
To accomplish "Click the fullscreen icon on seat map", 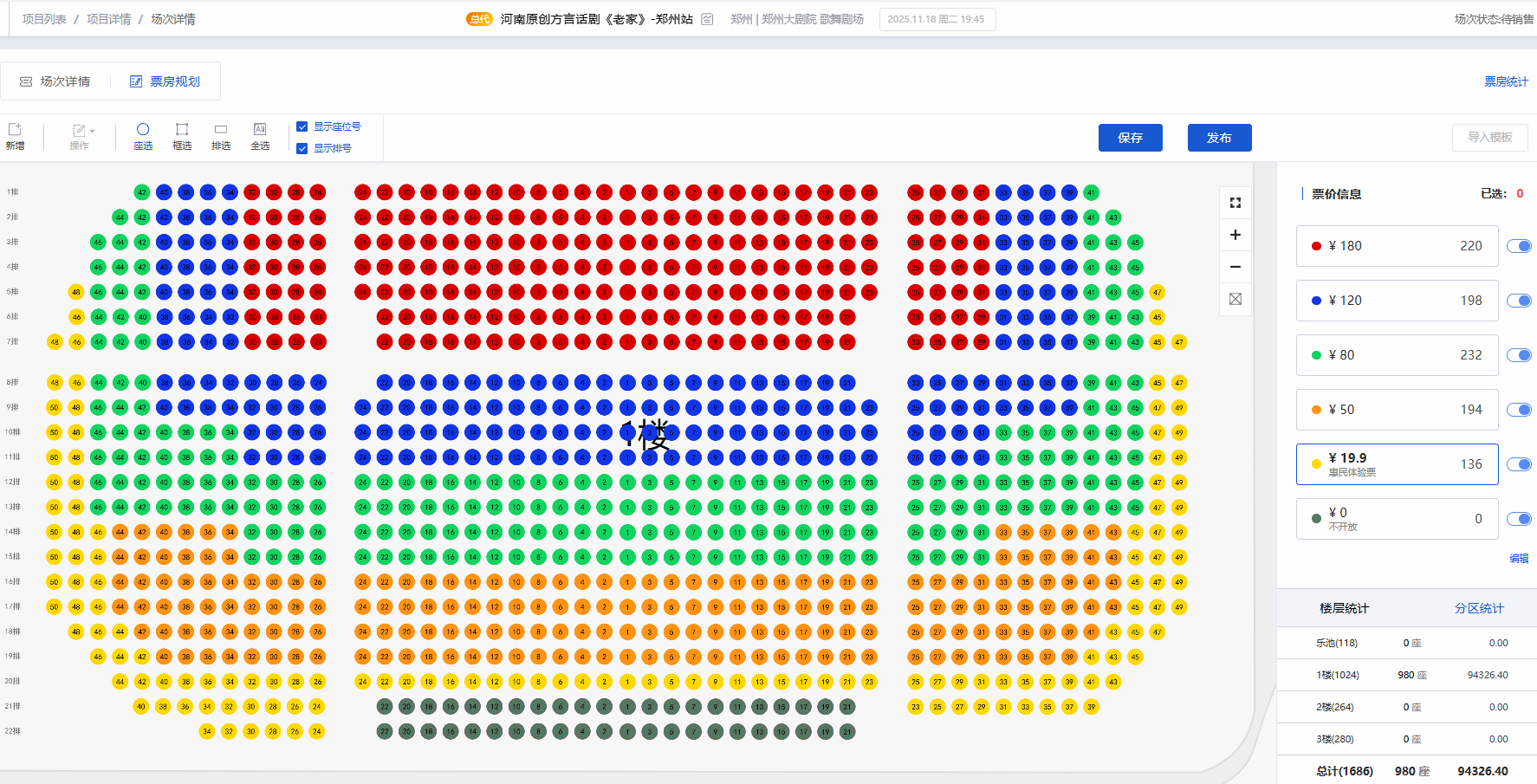I will (1235, 203).
